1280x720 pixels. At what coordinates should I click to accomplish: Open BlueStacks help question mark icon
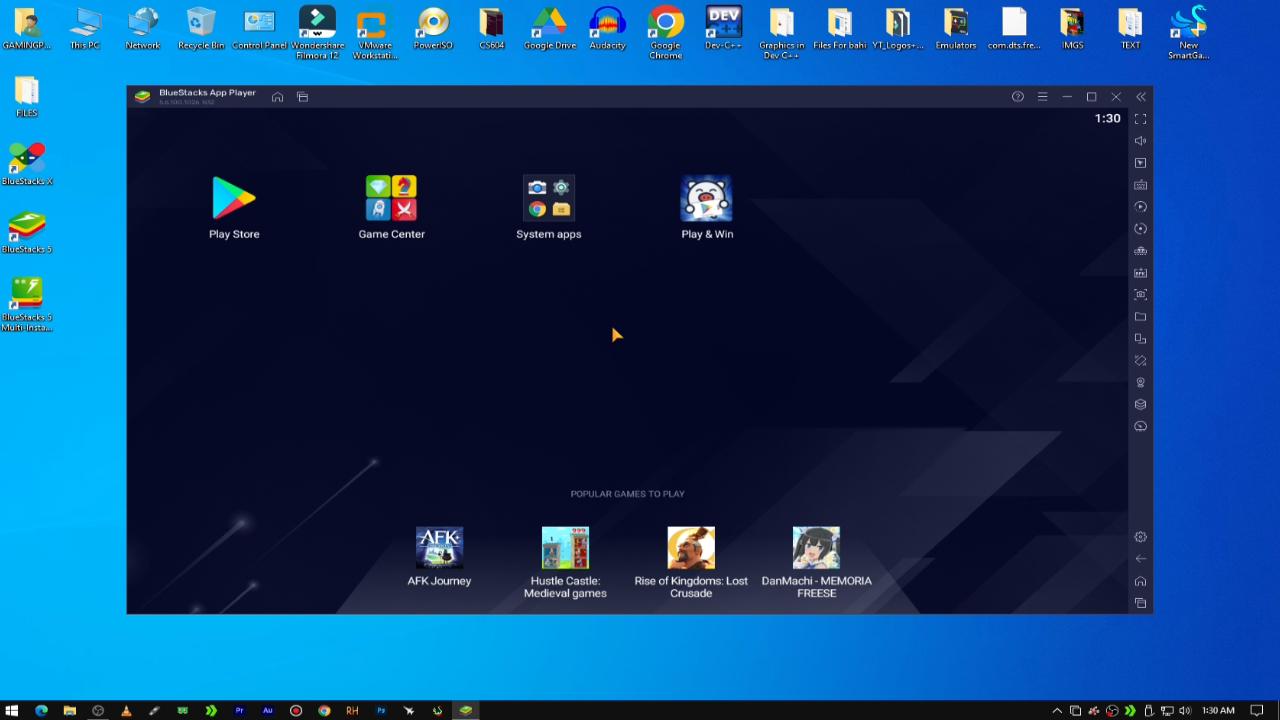pos(1018,97)
